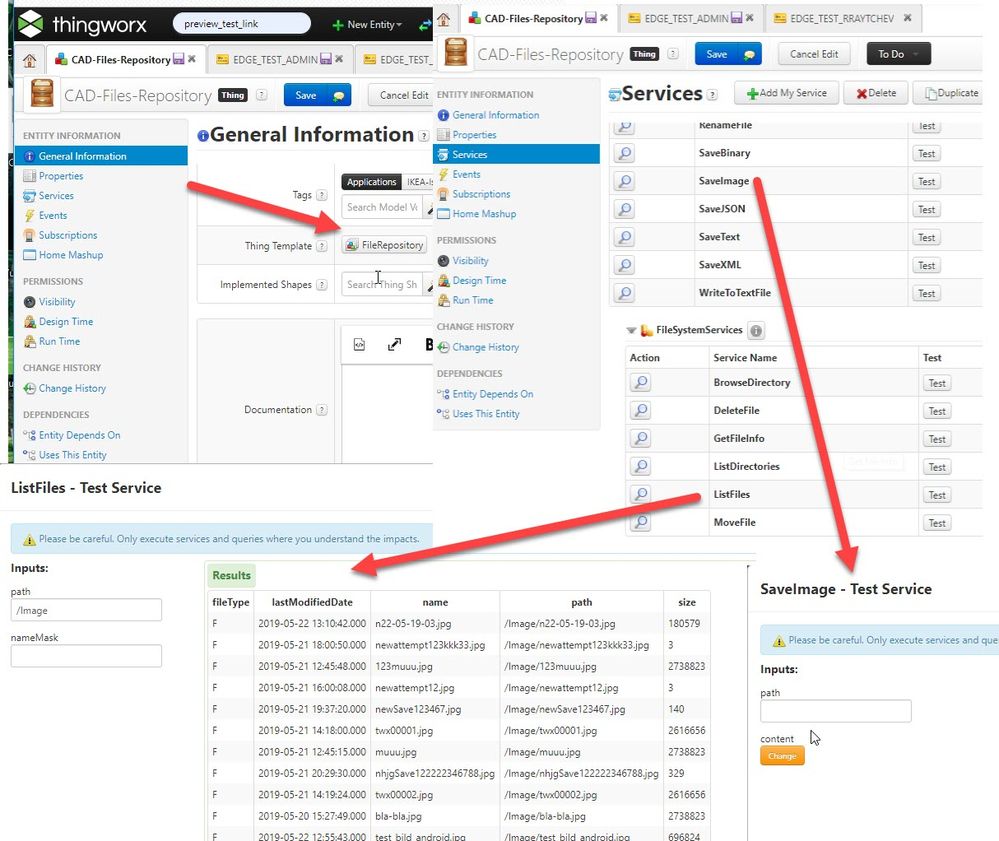Open magnifier icon for SaveImage service
The height and width of the screenshot is (841, 999).
[625, 181]
